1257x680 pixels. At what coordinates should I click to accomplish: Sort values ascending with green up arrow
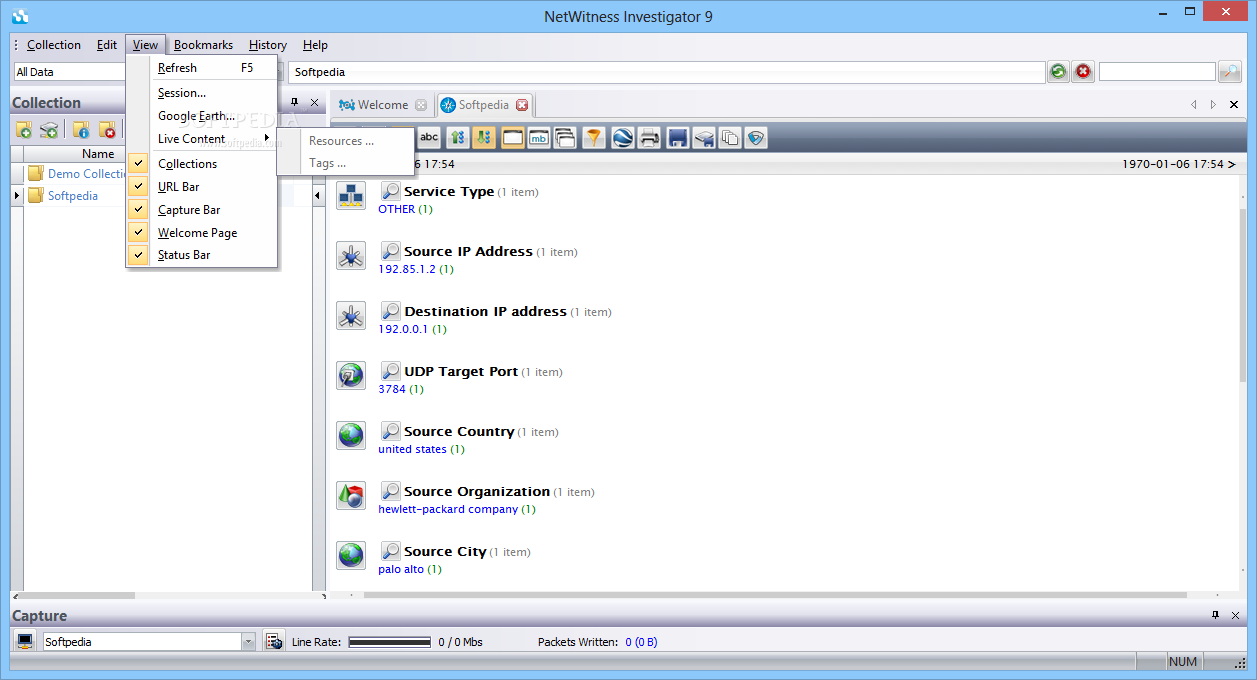457,137
